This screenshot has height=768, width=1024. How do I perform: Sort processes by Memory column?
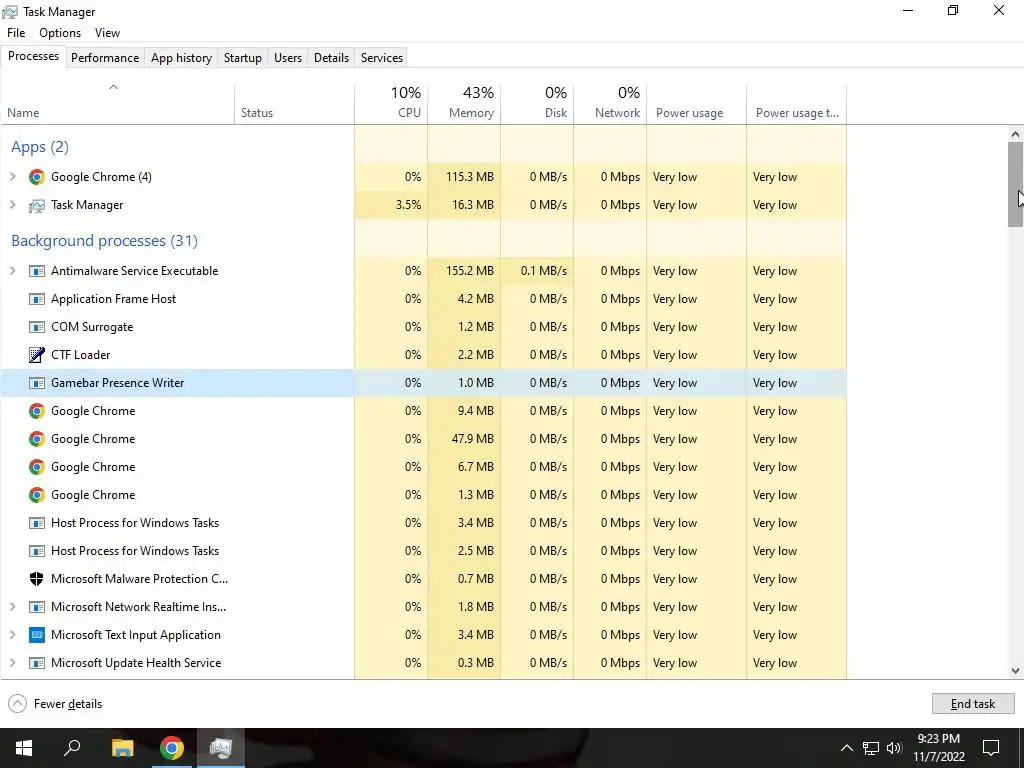point(464,103)
